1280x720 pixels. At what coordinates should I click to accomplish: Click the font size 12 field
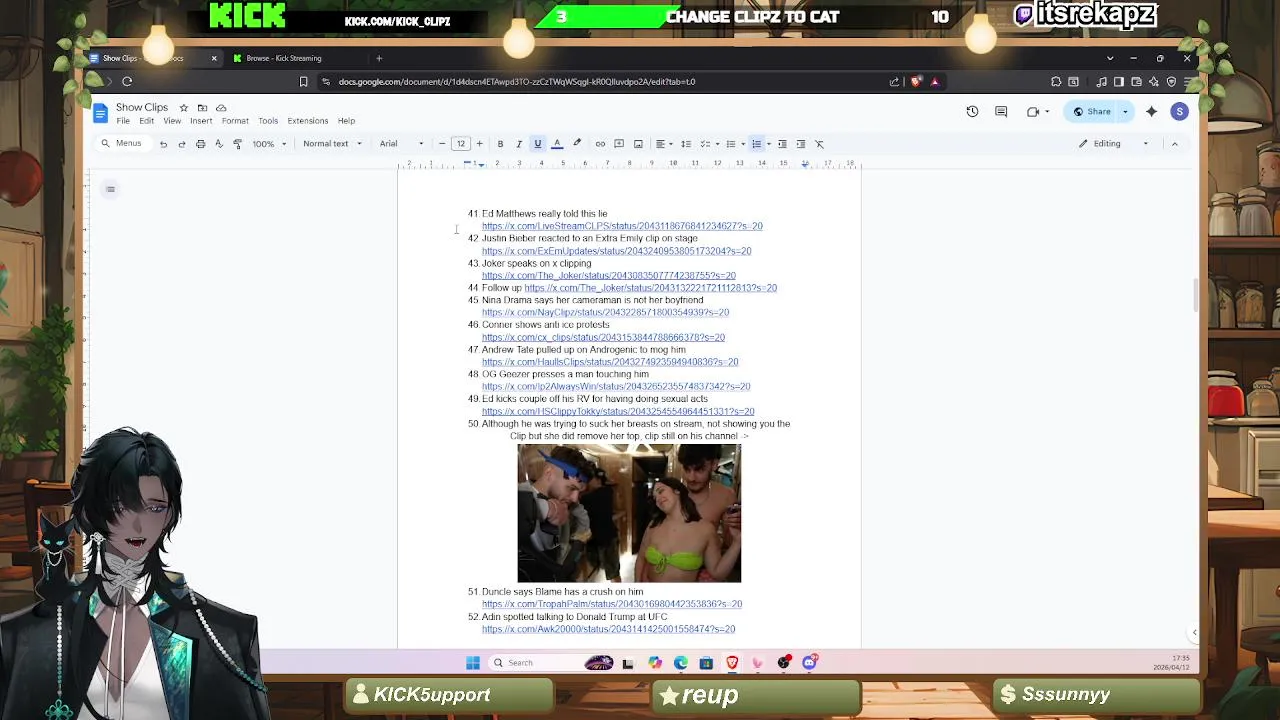click(x=461, y=144)
